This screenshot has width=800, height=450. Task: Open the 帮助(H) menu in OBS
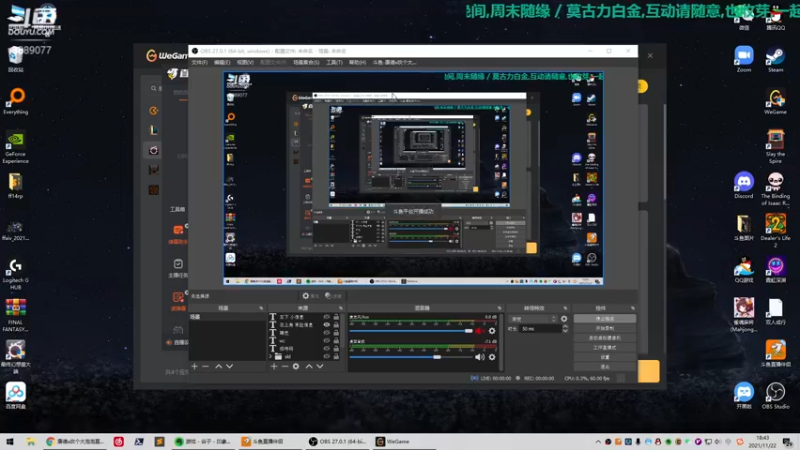pos(357,62)
